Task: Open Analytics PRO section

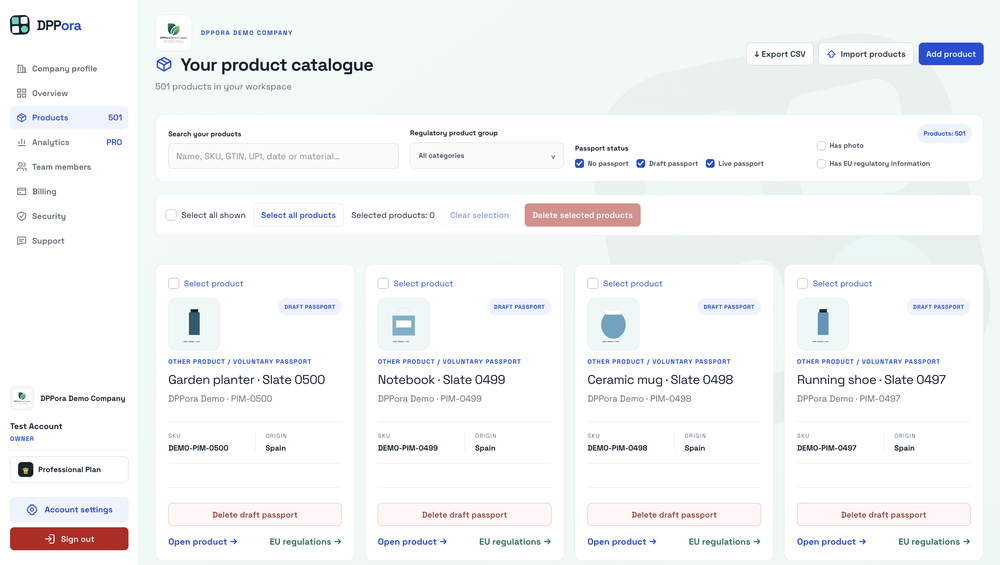Action: click(x=69, y=142)
